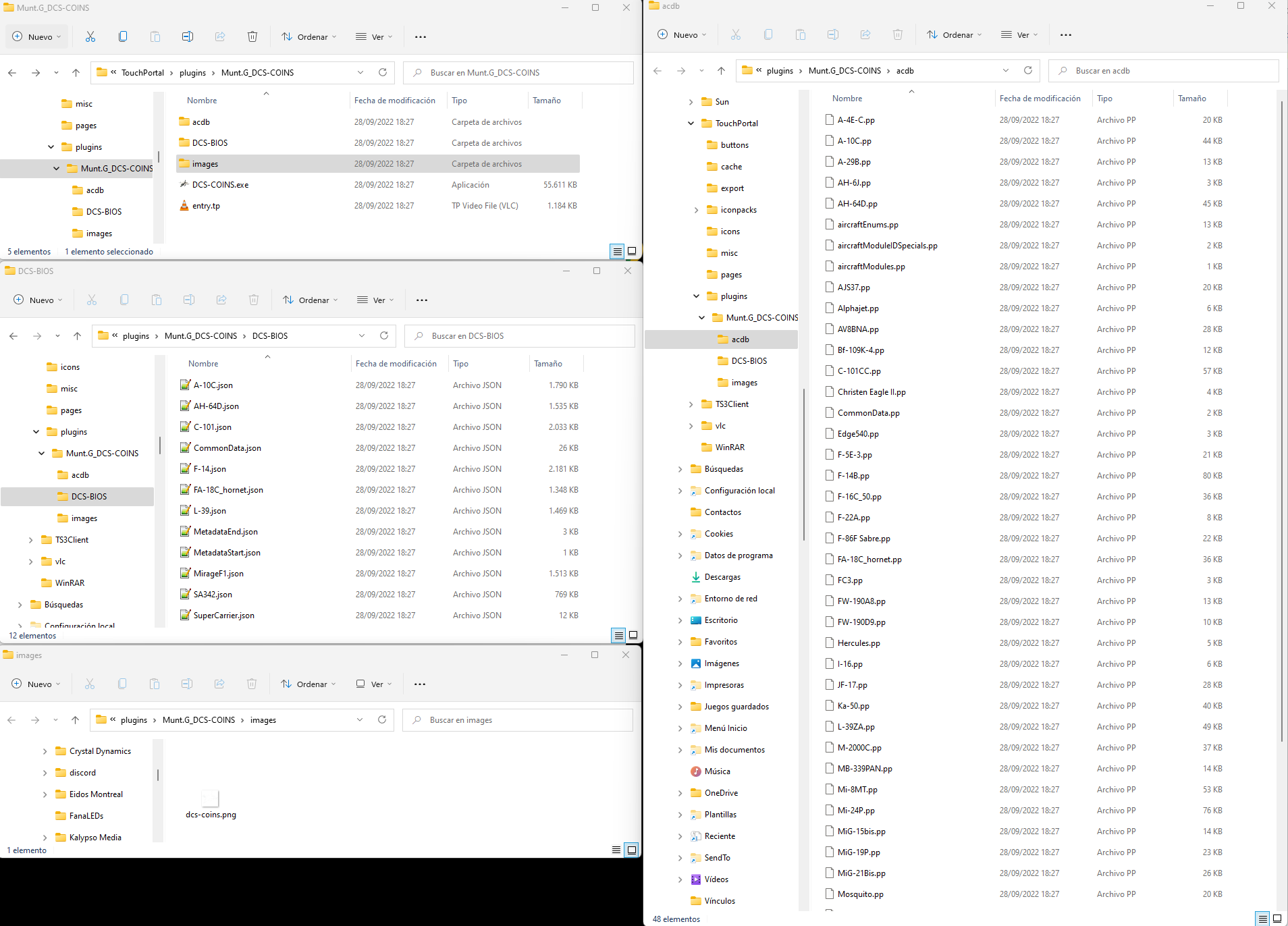Click the Paste icon in Munt.G_DCS-COINS window toolbar

click(x=155, y=36)
